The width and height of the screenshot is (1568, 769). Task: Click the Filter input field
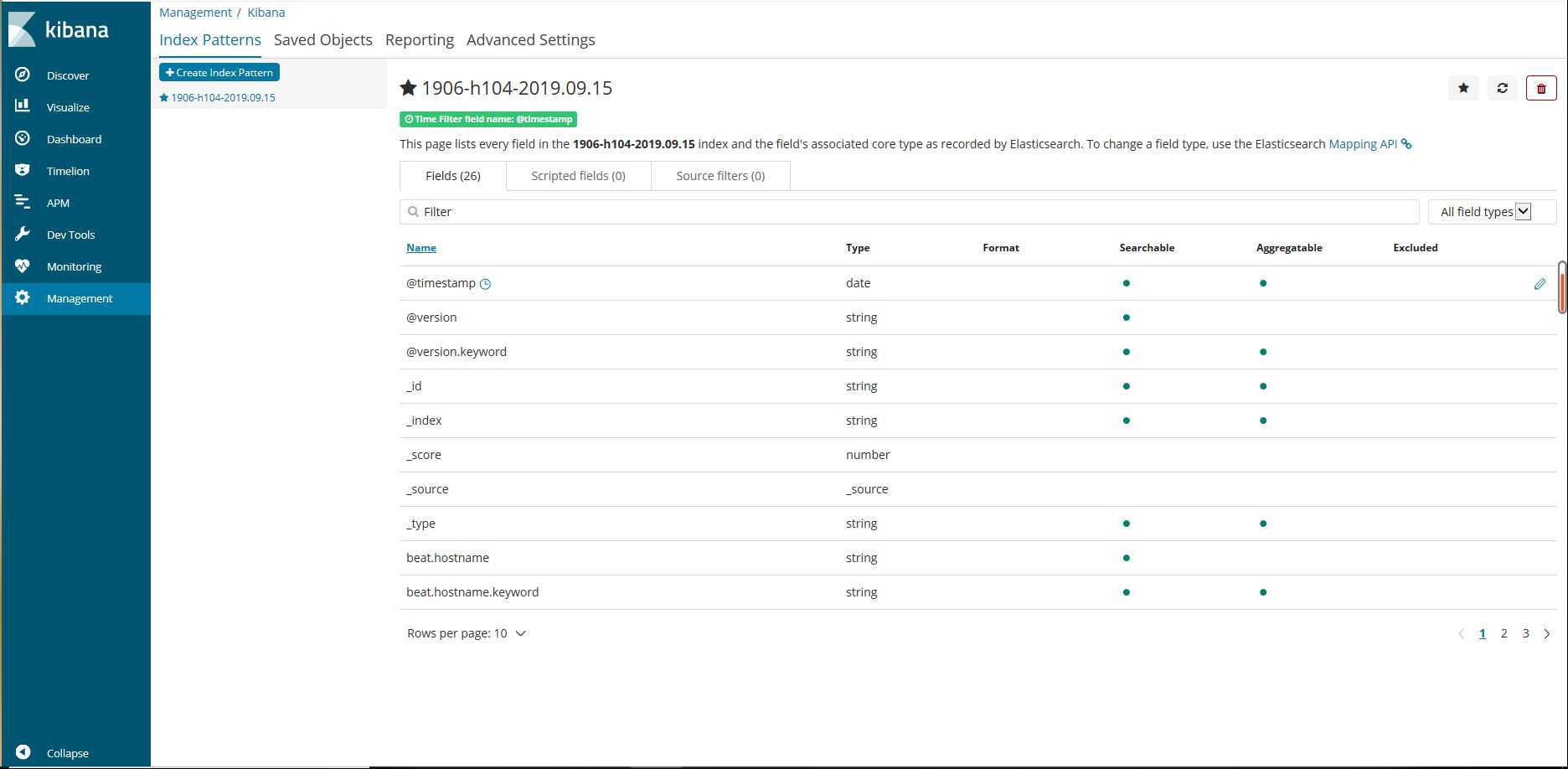click(x=910, y=212)
